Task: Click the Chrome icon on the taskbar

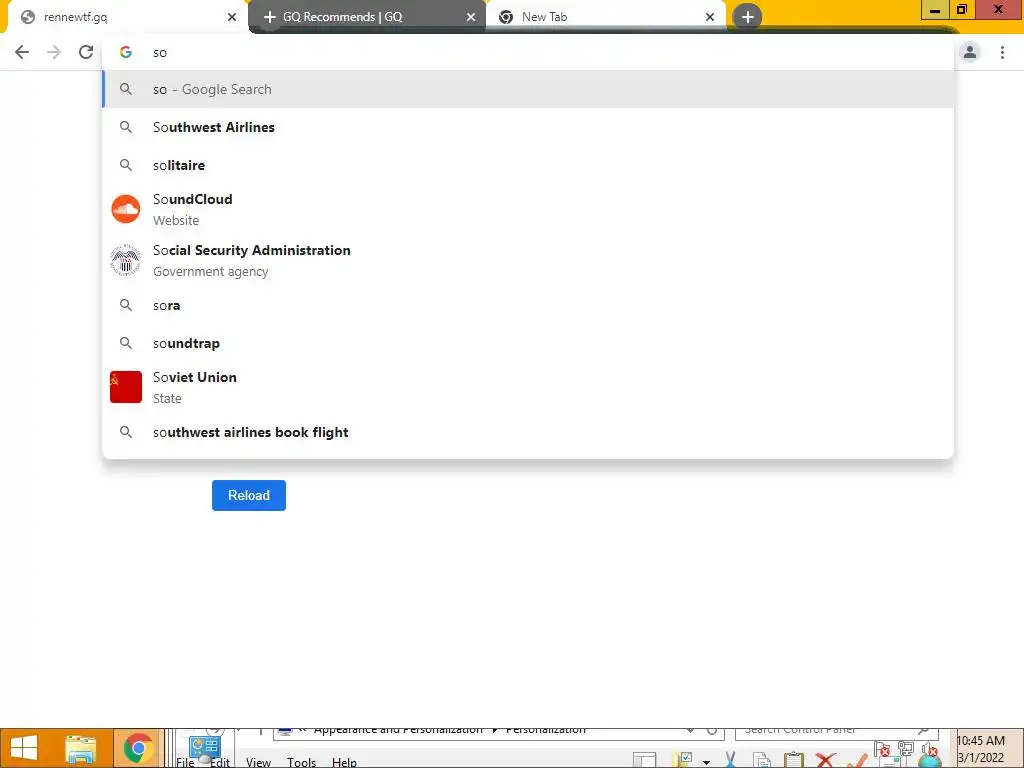Action: click(137, 748)
